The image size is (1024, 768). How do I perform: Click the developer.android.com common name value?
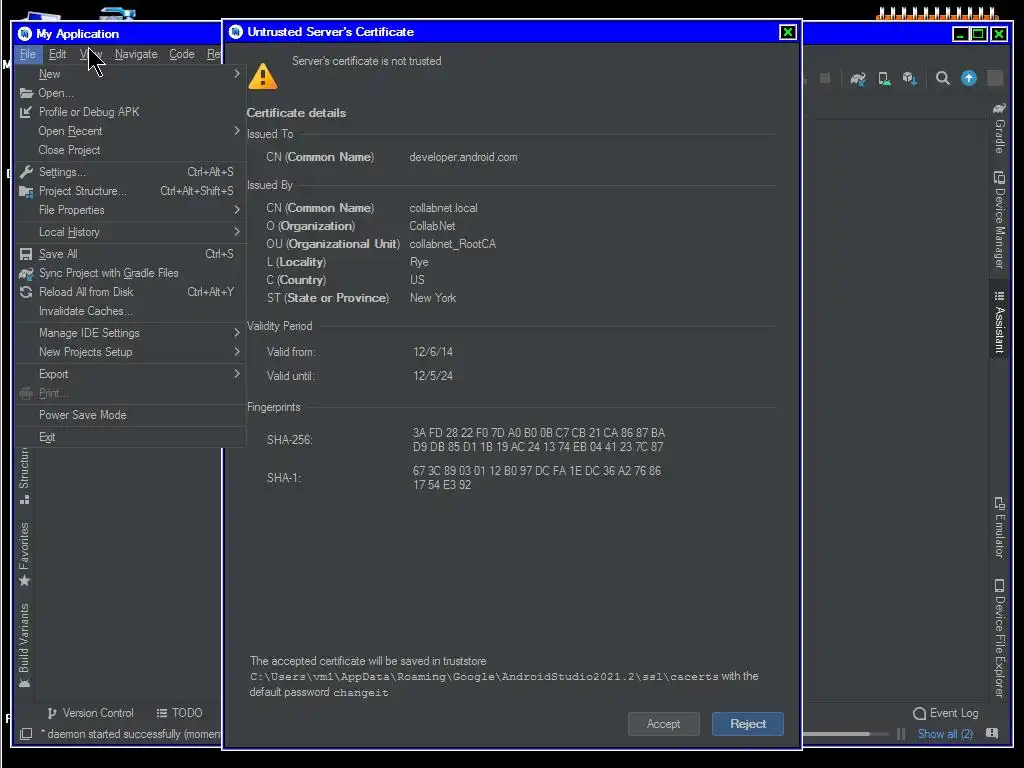pos(463,157)
